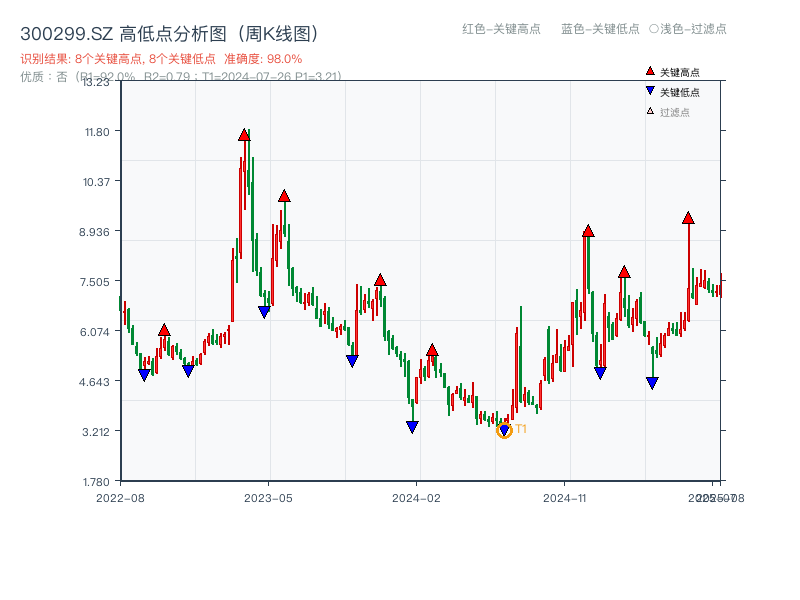The height and width of the screenshot is (600, 800).
Task: Click the red 关键高点 legend triangle icon
Action: pos(650,71)
